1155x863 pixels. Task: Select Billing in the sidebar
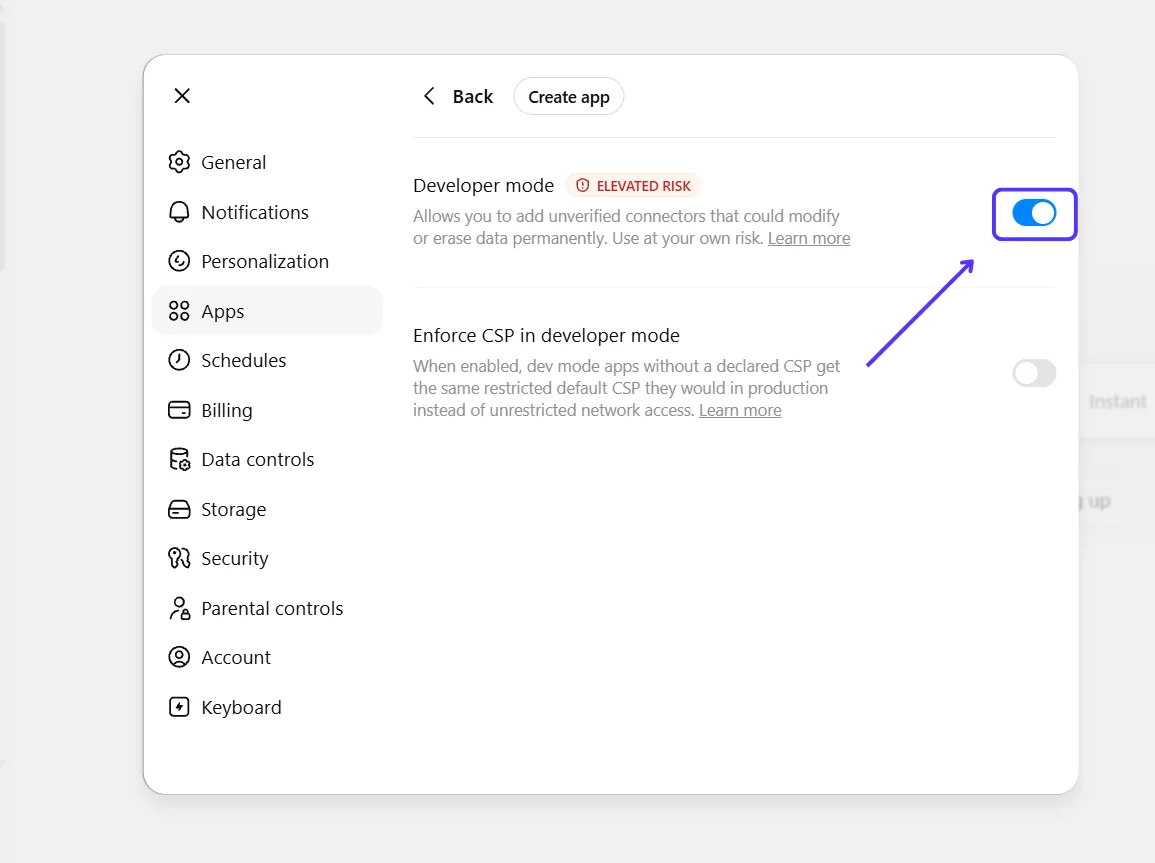pos(267,410)
